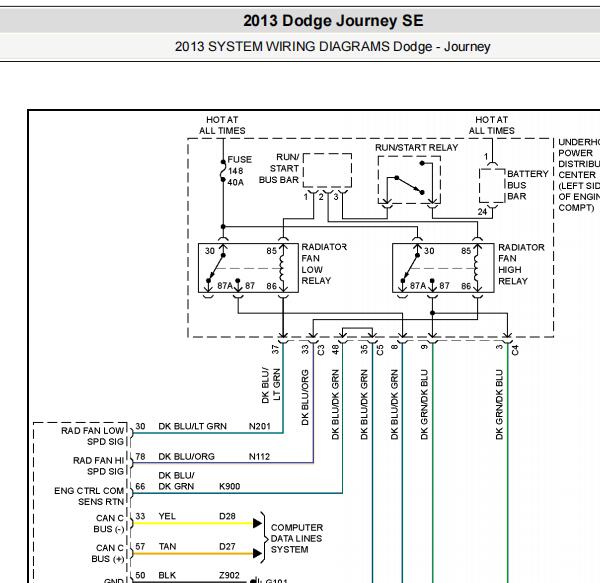Click connector pin "48" beside C3
600x583 pixels.
pyautogui.click(x=335, y=349)
